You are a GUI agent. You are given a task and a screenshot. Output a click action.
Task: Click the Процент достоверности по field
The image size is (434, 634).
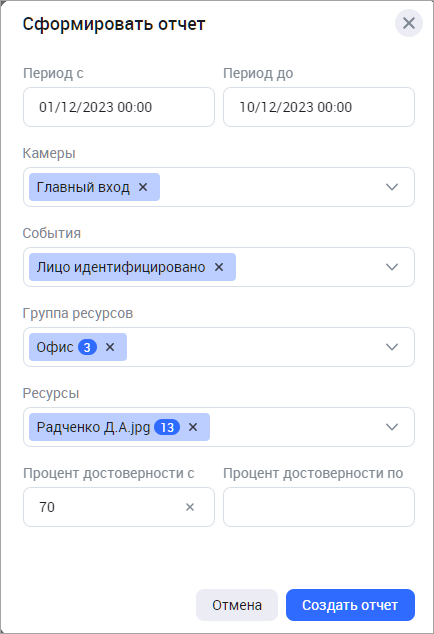pos(319,507)
